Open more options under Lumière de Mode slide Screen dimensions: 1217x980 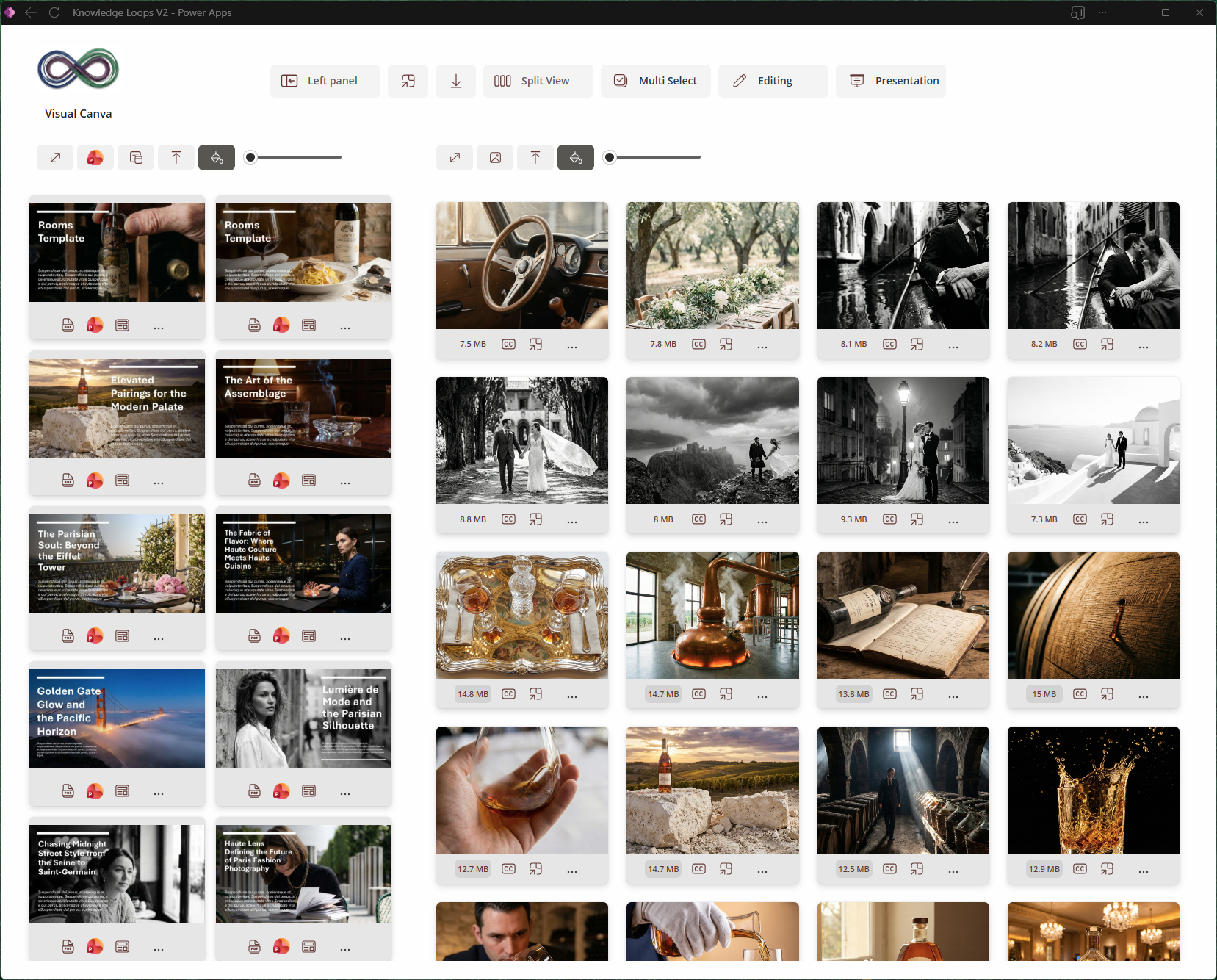345,793
